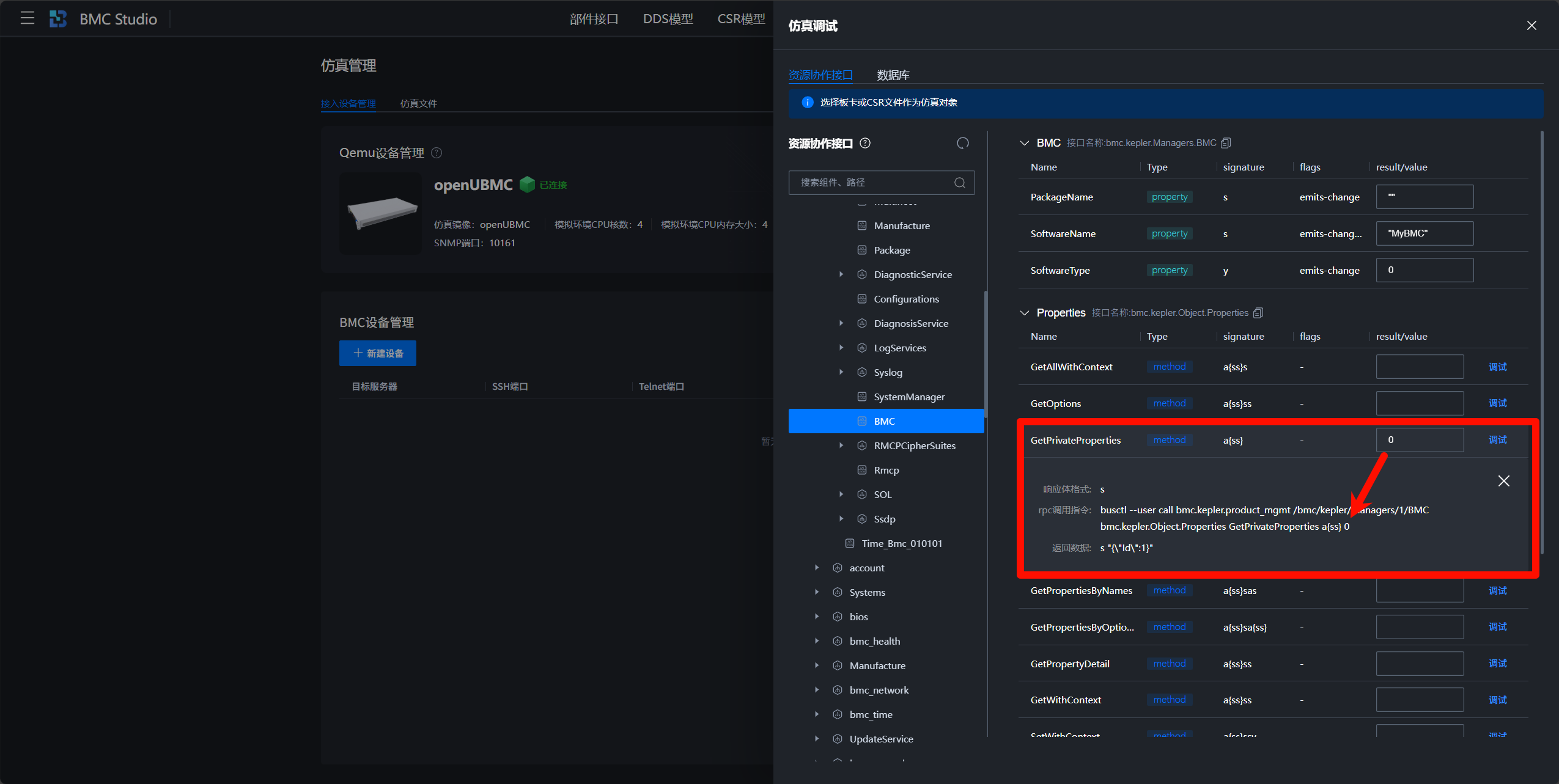Copy the bmc.kepler.Object.Properties interface name
This screenshot has width=1559, height=784.
tap(1258, 313)
